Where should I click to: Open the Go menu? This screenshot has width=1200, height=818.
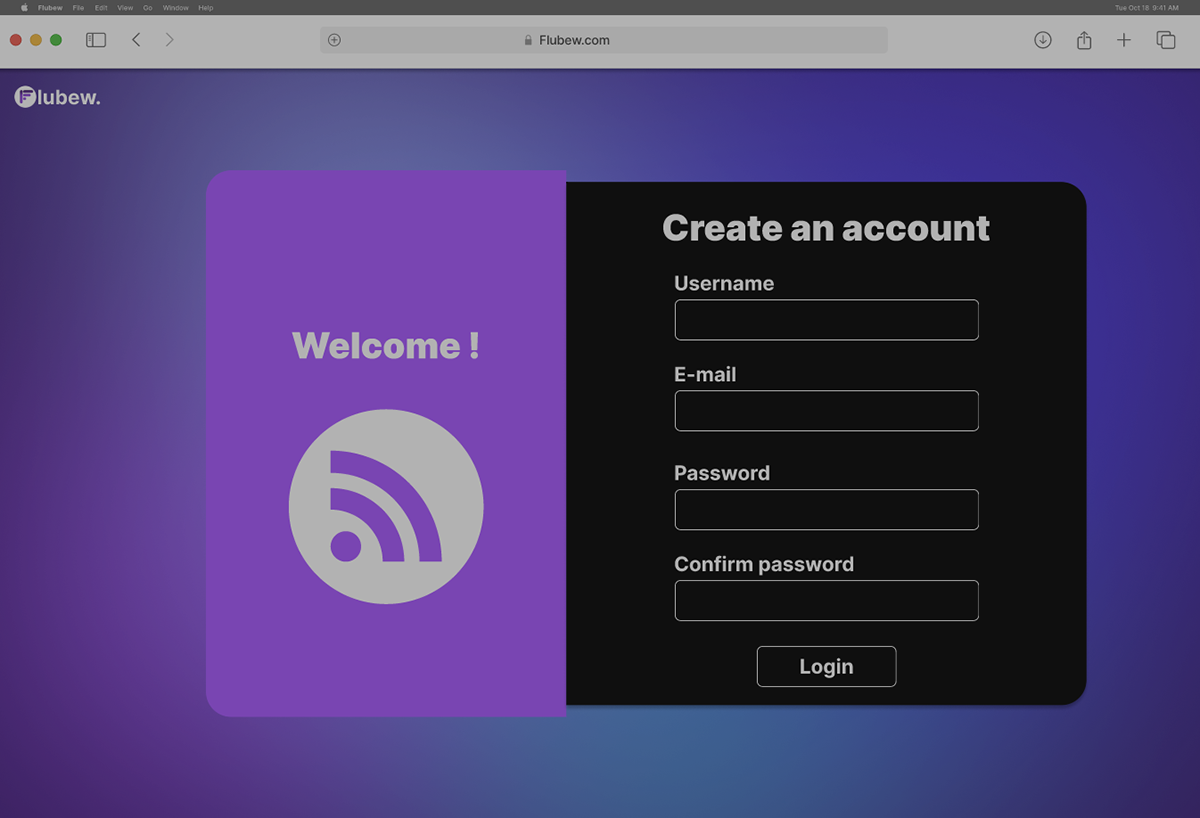[147, 7]
